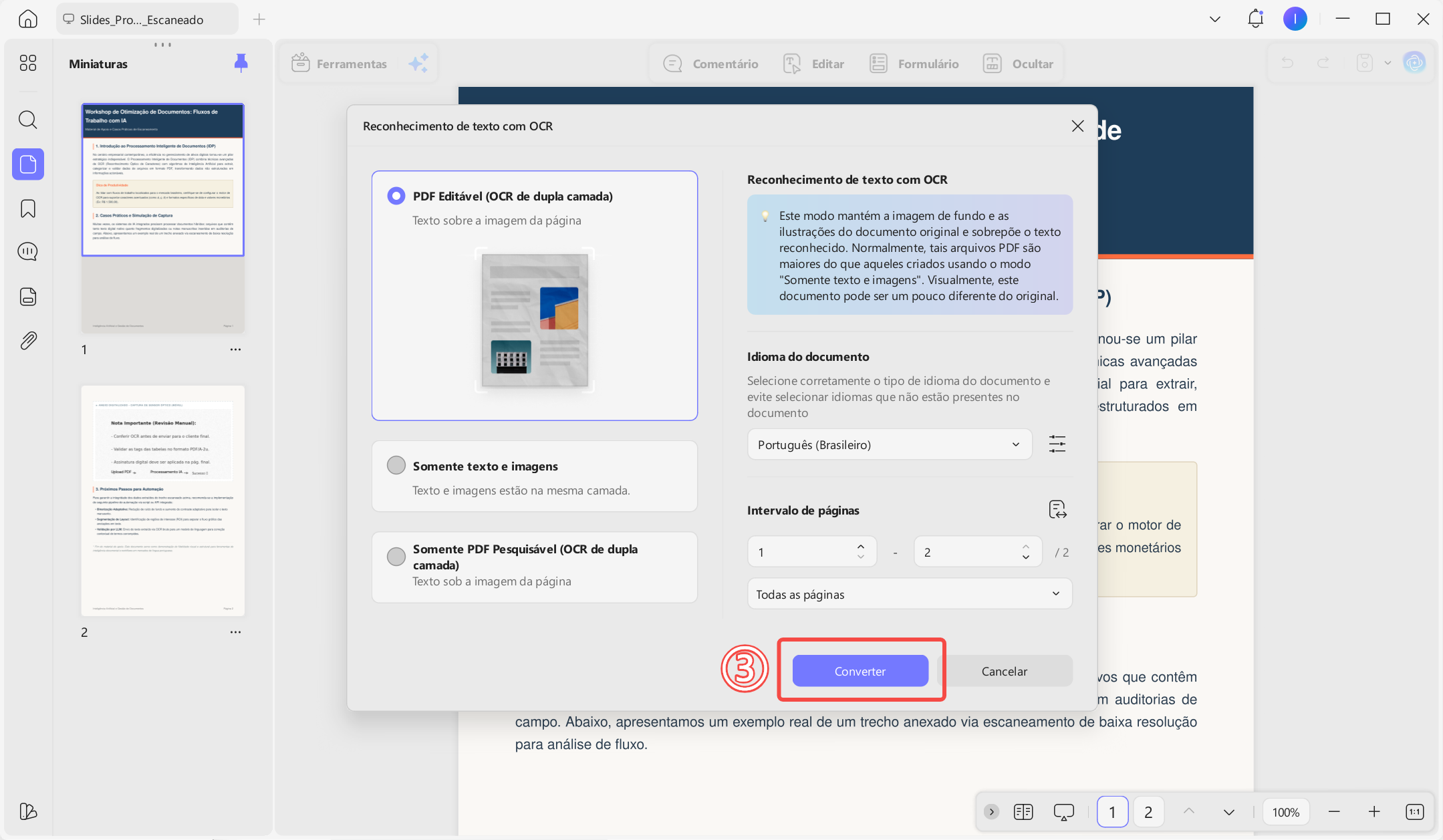Open the Formulário tab

914,63
